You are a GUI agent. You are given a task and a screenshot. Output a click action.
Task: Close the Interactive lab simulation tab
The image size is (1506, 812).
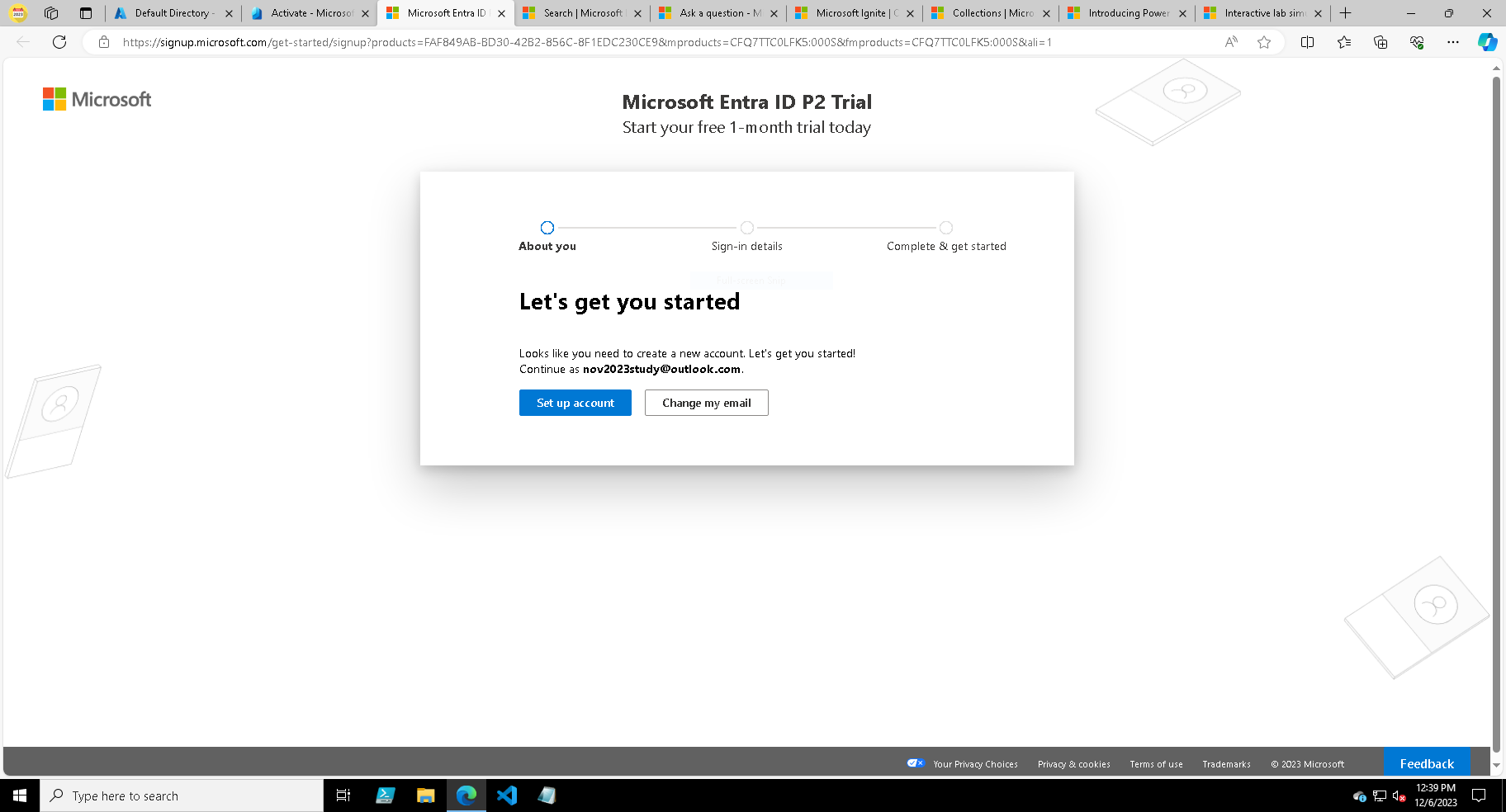pos(1318,13)
